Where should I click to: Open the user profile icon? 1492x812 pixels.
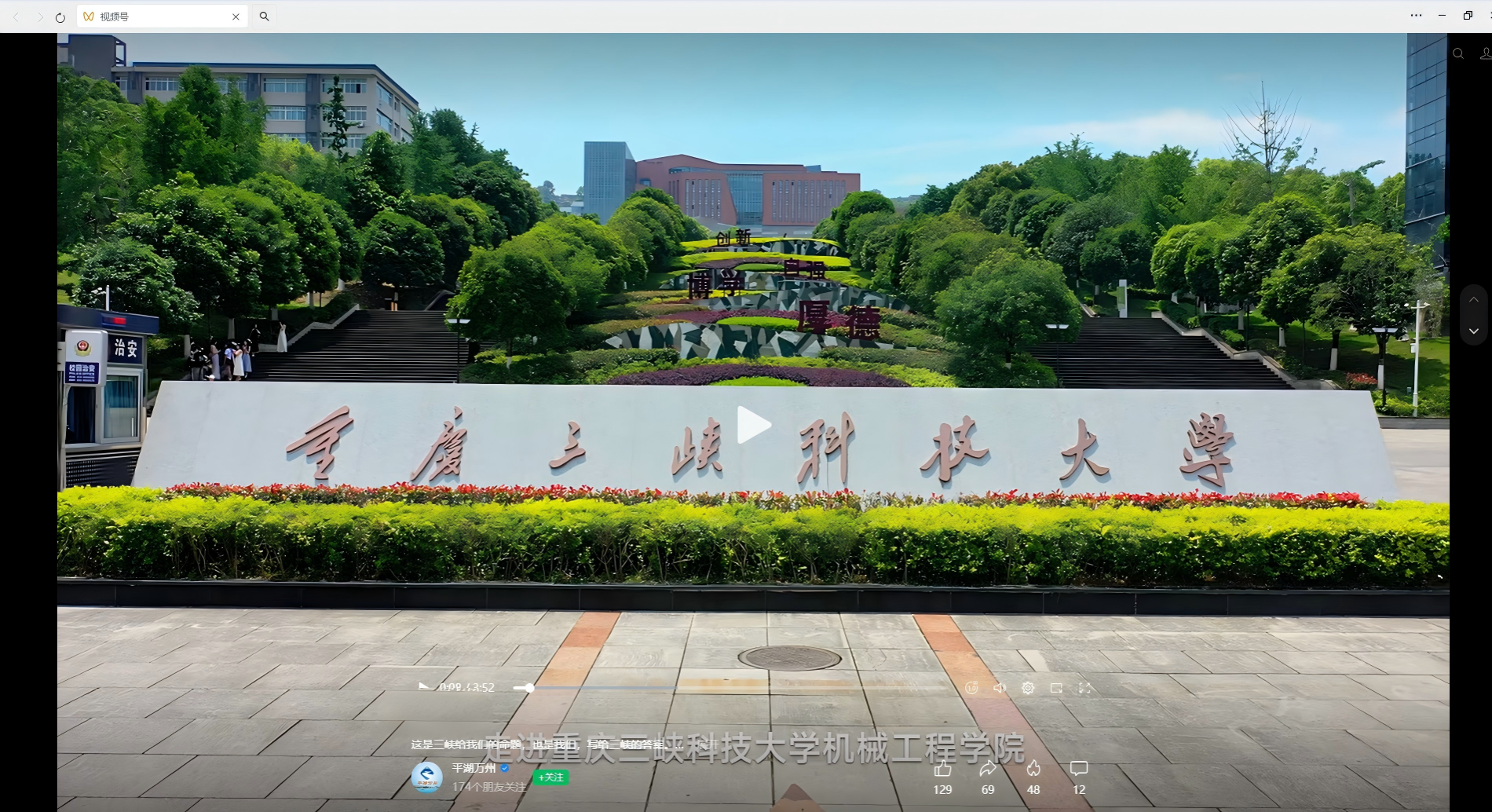pos(1485,54)
